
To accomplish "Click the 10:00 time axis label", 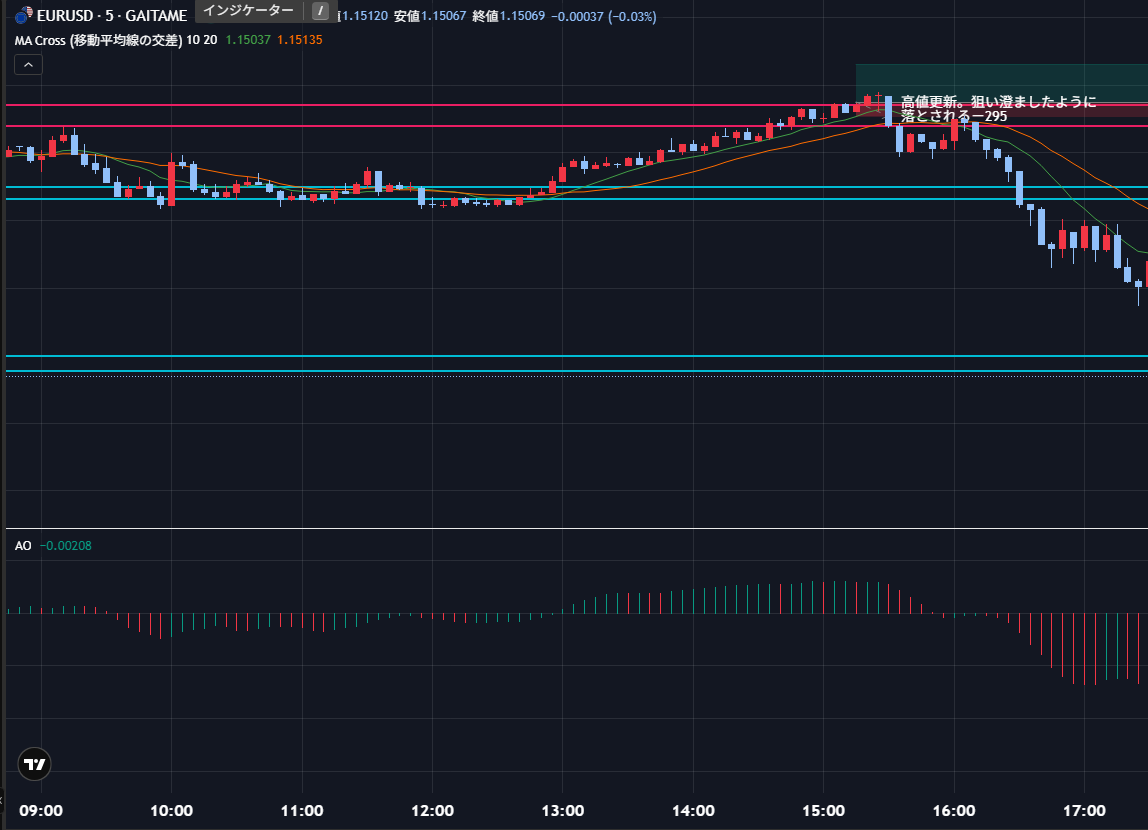I will pos(171,810).
